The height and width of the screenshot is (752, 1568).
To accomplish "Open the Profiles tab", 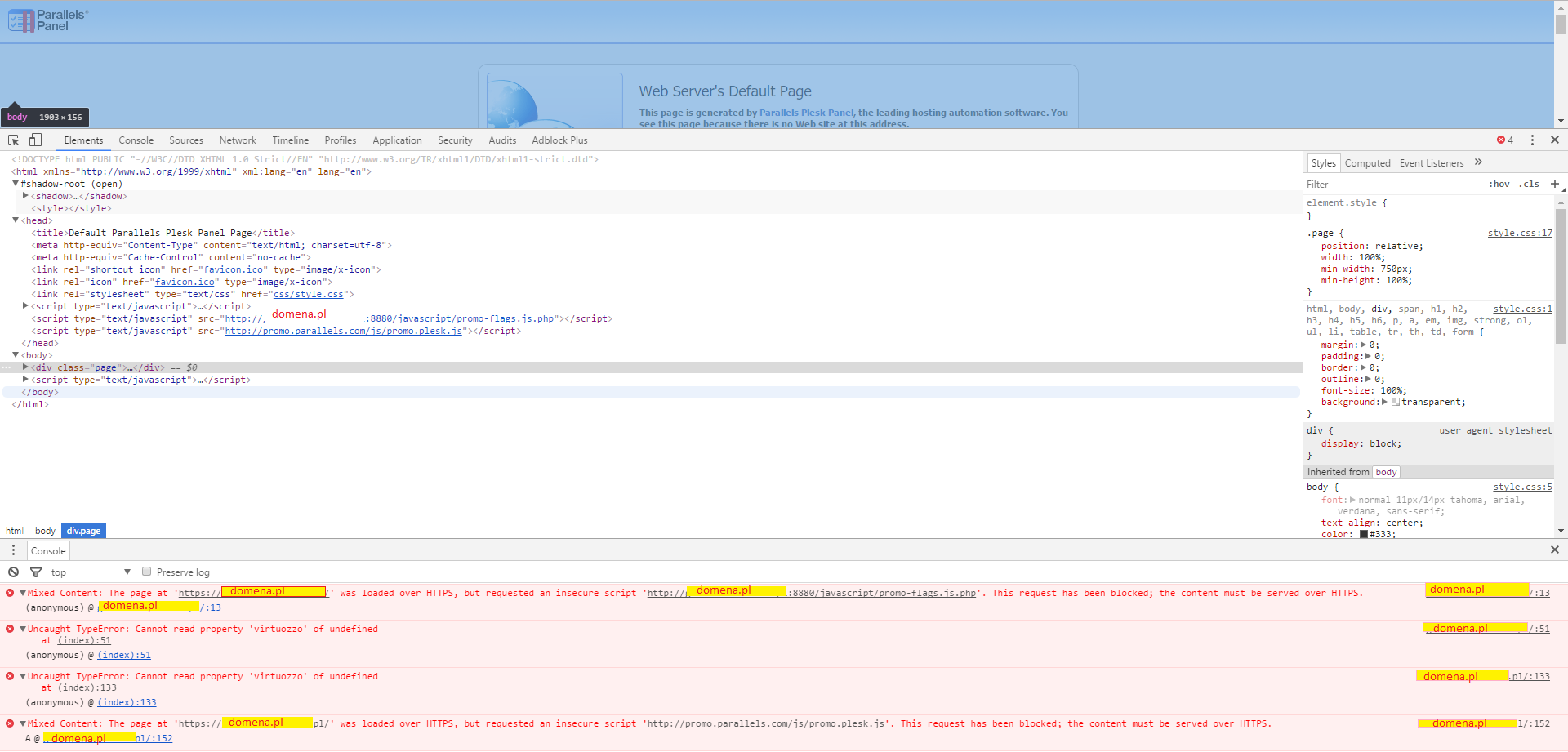I will point(341,140).
